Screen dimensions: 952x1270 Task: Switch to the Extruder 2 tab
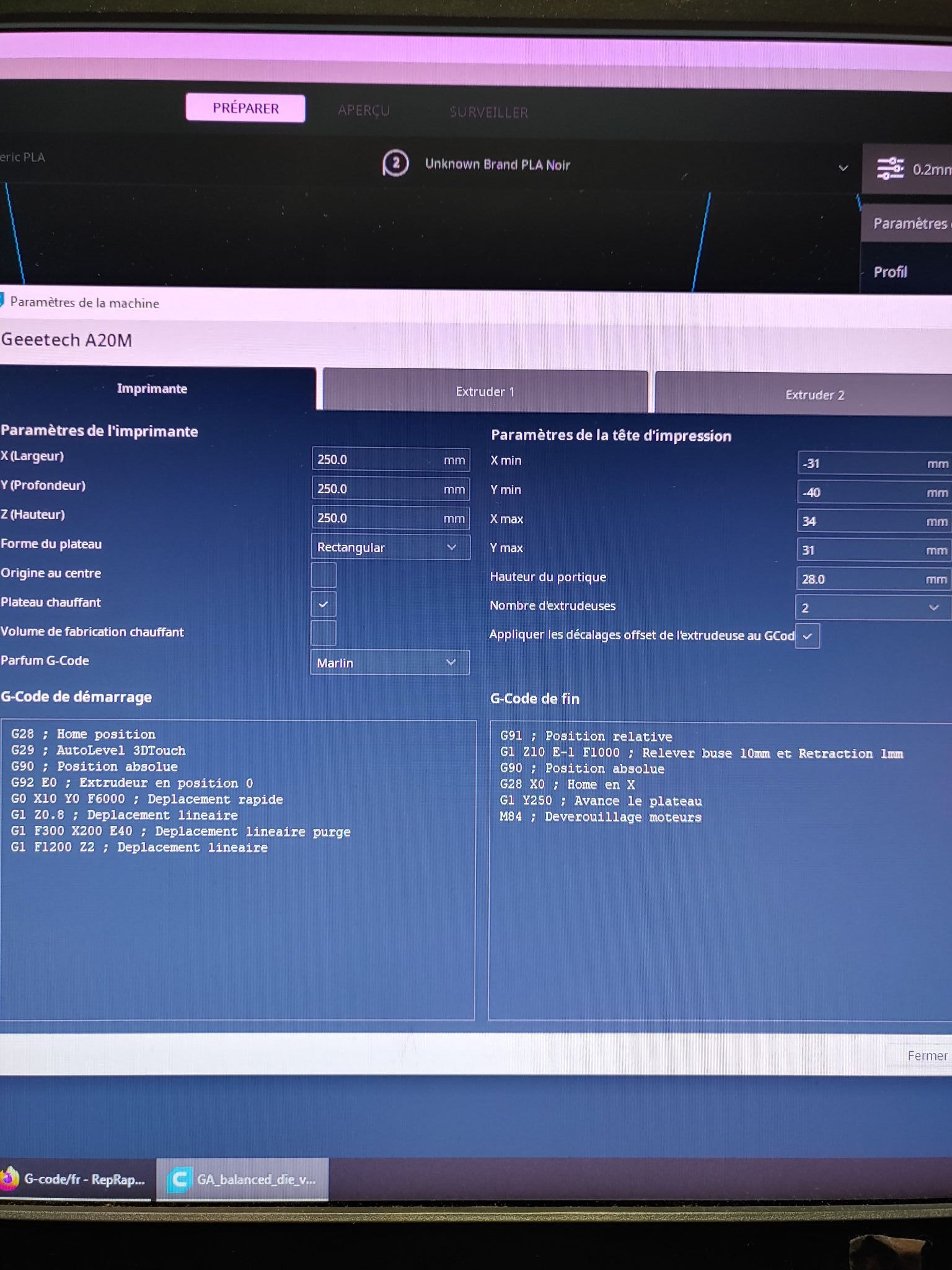pos(803,394)
